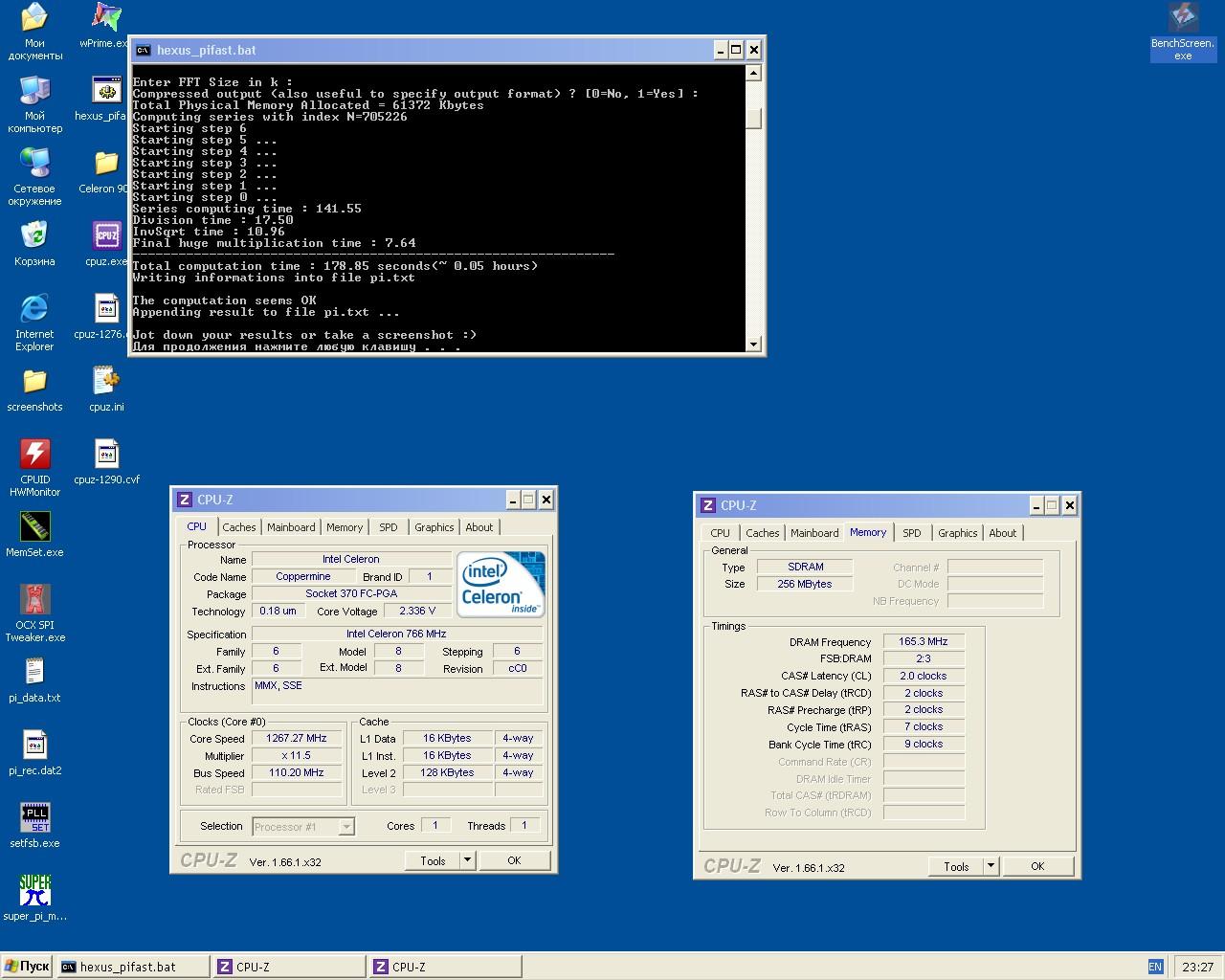Image resolution: width=1225 pixels, height=980 pixels.
Task: Click the memory Size 256 MBytes value
Action: 805,584
